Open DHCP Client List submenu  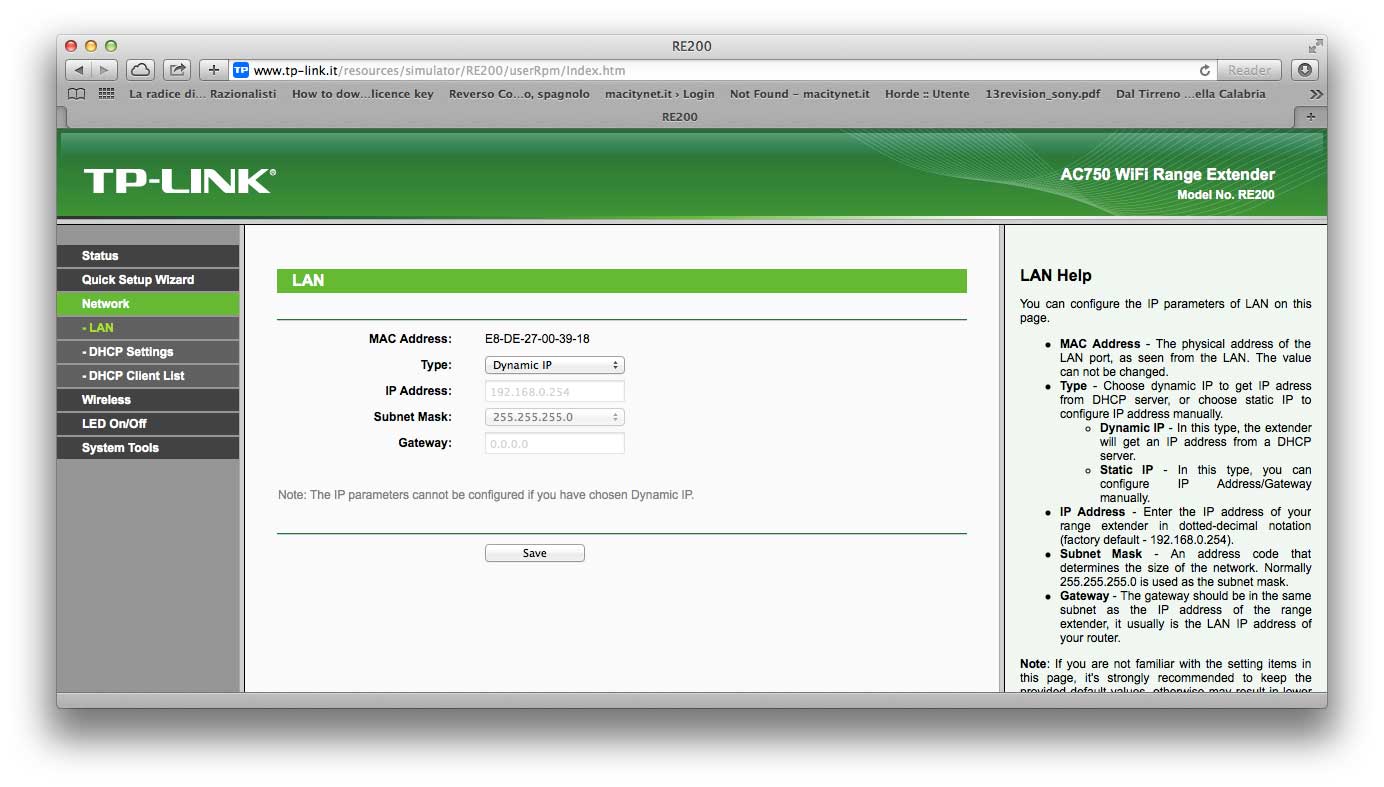tap(148, 376)
